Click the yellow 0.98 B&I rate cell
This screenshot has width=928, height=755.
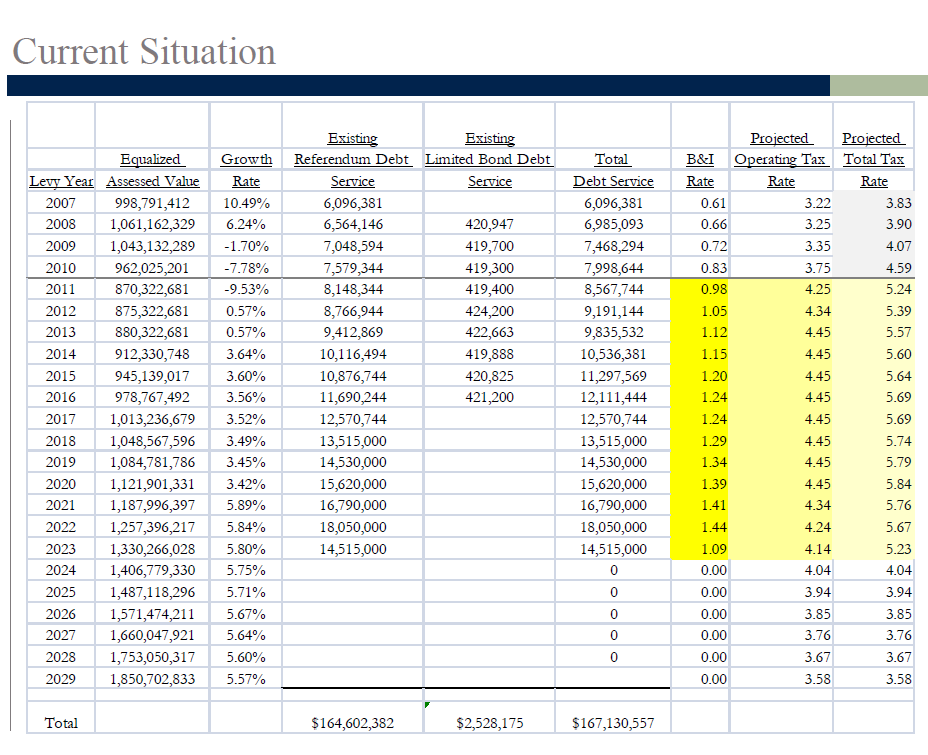point(700,289)
